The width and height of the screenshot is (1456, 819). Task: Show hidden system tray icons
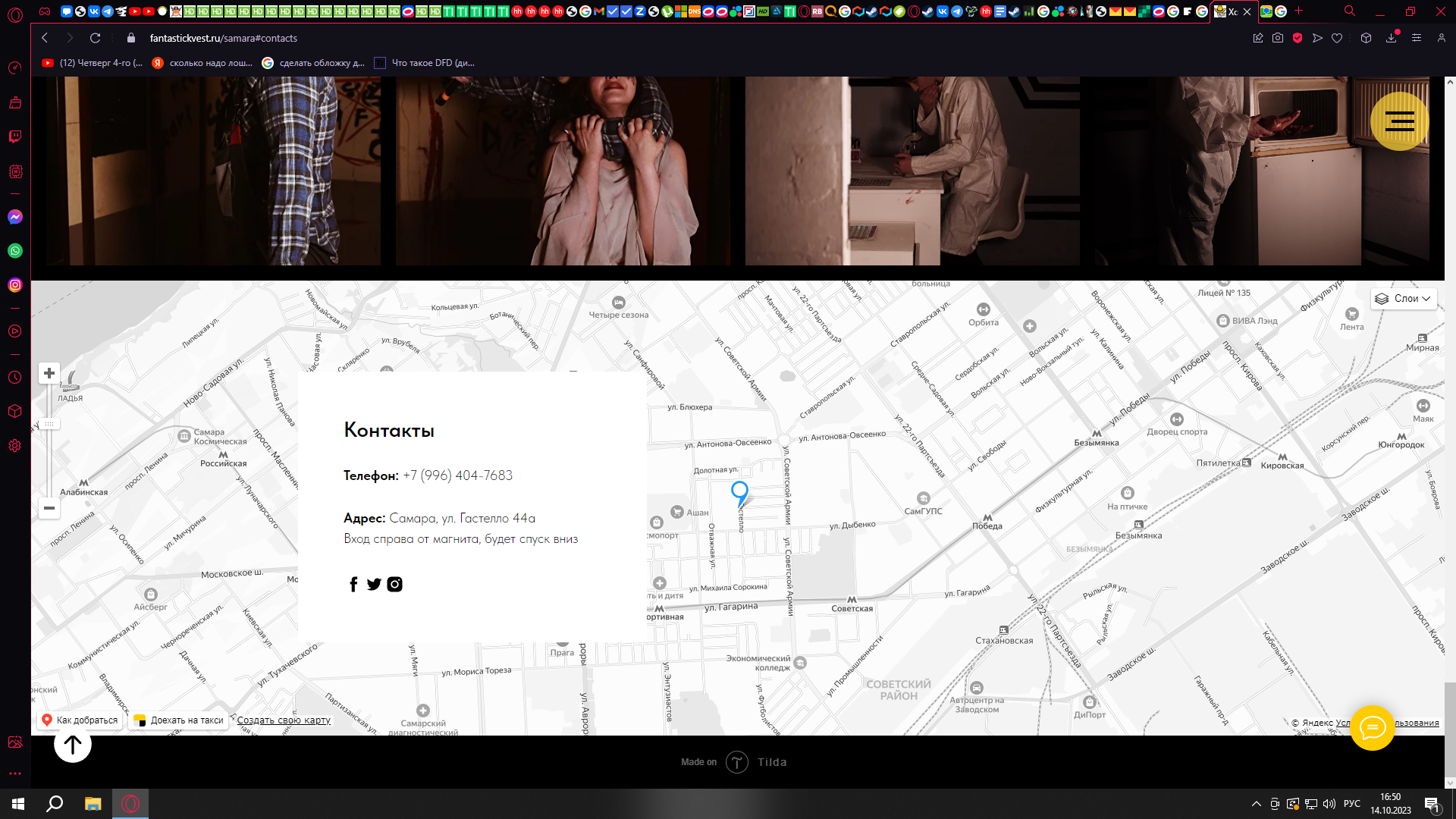(1257, 804)
